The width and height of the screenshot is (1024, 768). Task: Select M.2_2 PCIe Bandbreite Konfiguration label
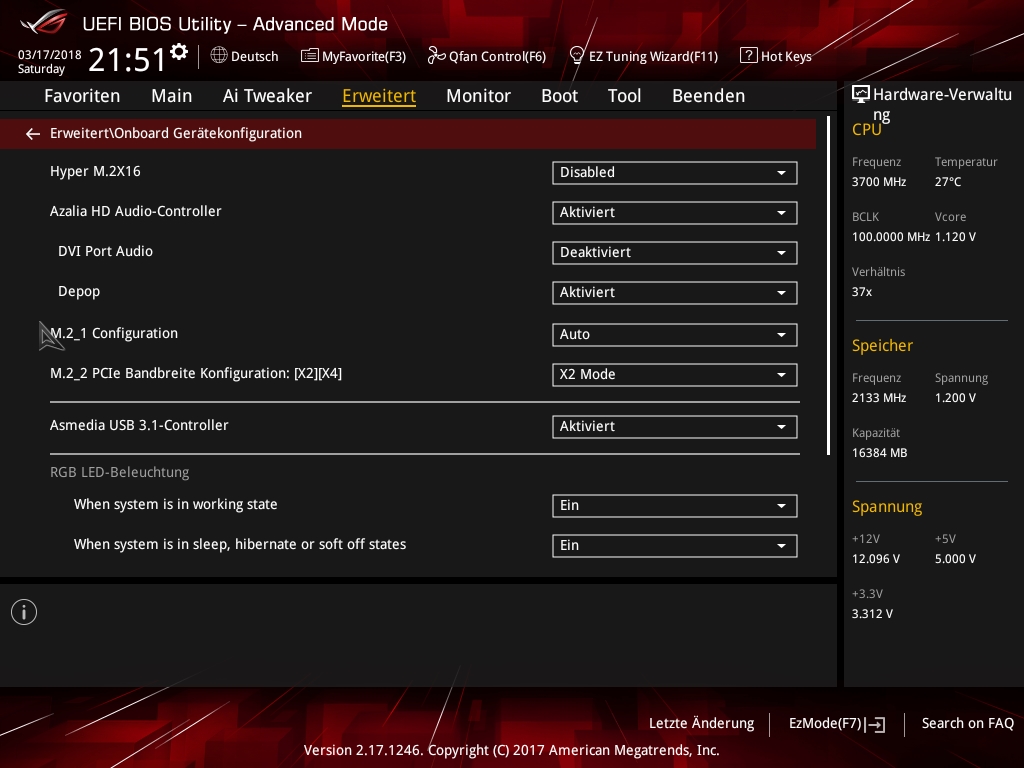196,373
